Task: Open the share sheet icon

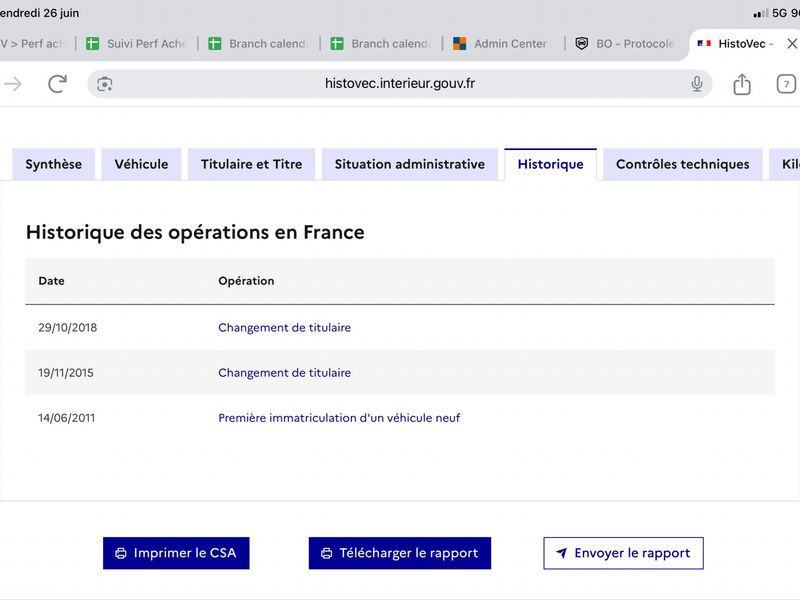Action: pyautogui.click(x=742, y=84)
